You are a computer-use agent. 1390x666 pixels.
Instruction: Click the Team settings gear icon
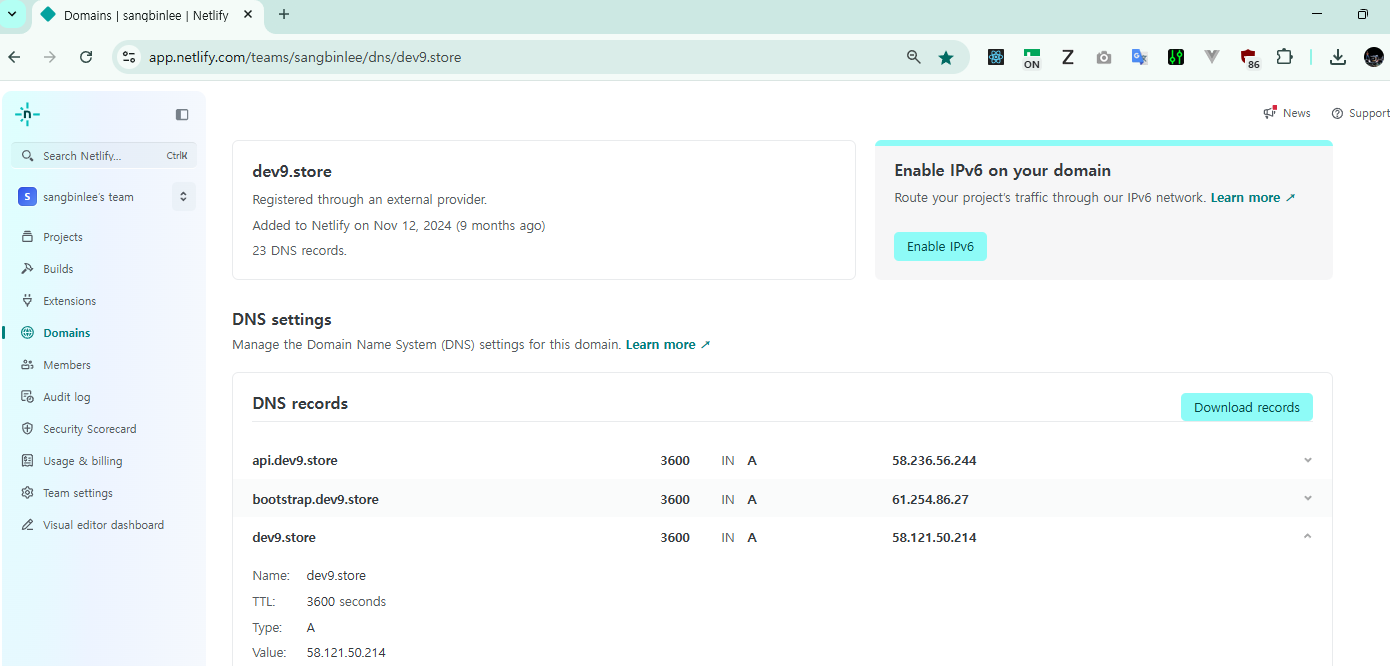[x=27, y=493]
